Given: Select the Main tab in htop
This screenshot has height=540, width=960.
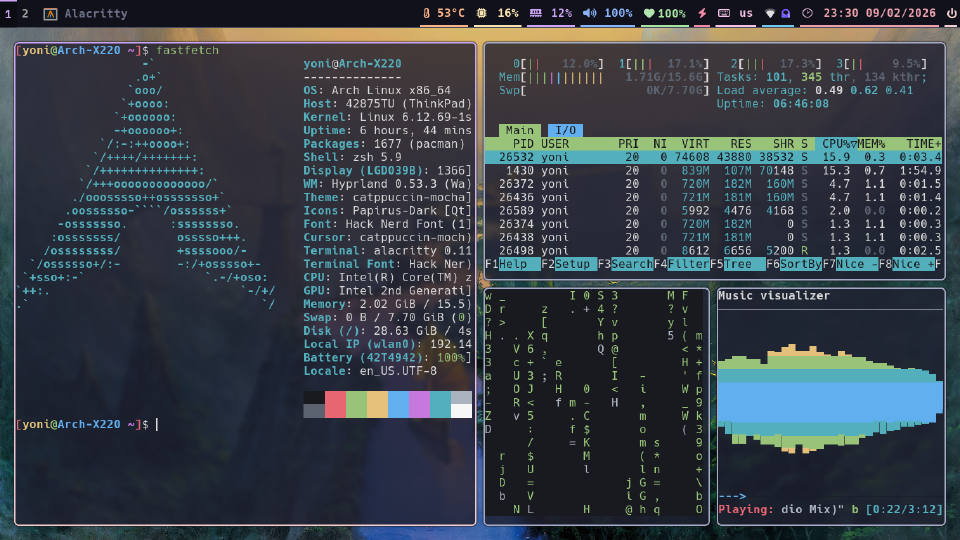Looking at the screenshot, I should [x=519, y=130].
